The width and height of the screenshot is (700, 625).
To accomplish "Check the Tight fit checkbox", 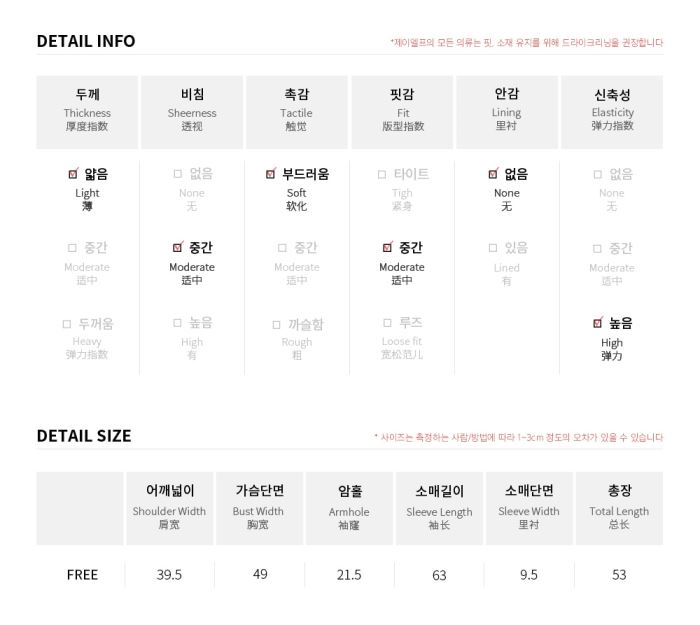I will 382,174.
